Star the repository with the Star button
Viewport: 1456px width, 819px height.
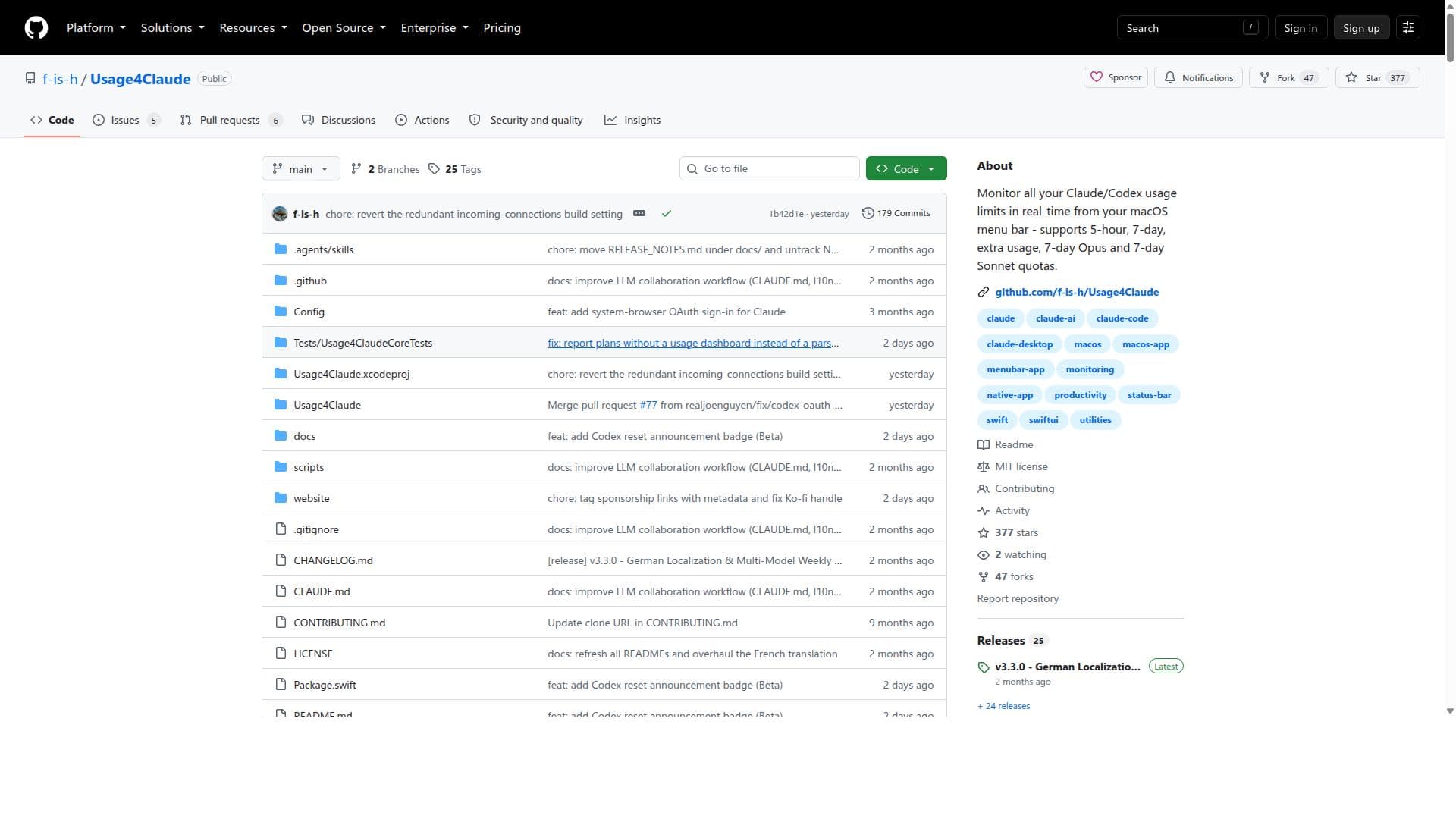coord(1377,77)
